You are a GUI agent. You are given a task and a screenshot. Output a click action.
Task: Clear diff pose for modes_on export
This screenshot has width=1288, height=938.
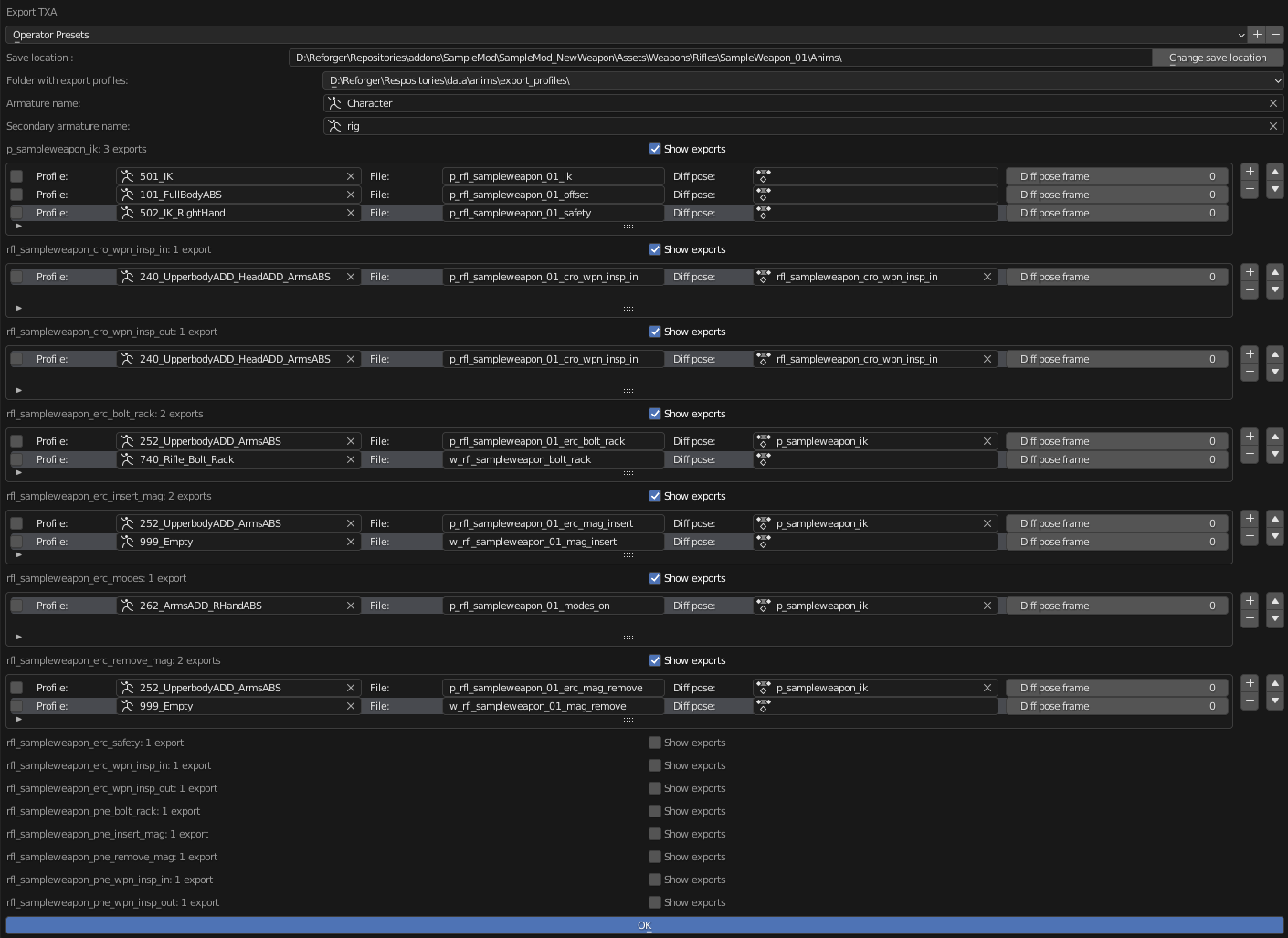click(x=987, y=606)
